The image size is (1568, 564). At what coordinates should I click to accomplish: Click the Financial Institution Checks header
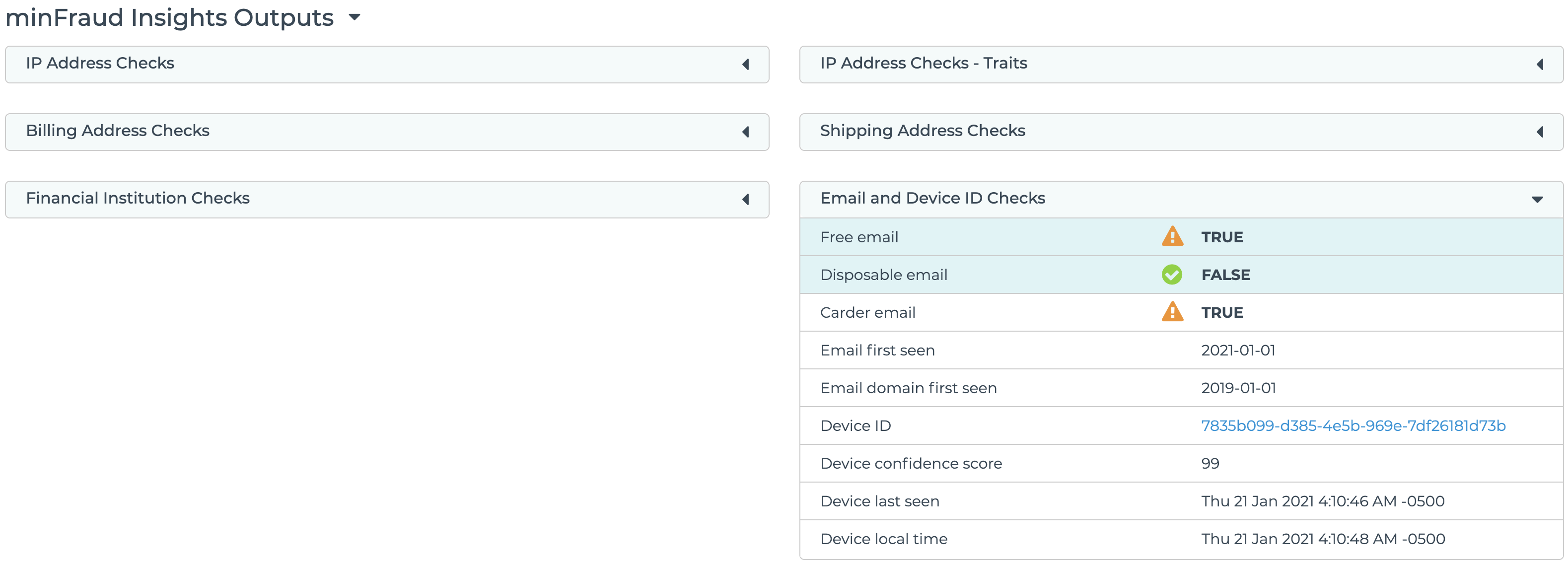point(138,198)
